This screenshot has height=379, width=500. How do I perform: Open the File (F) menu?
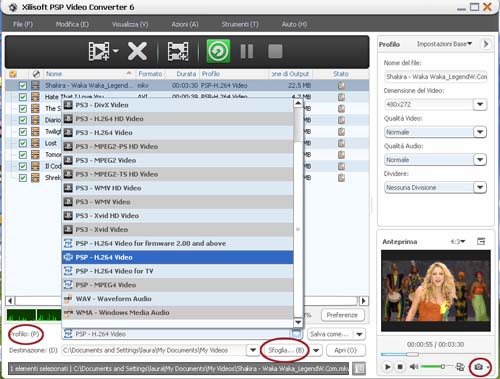[23, 24]
